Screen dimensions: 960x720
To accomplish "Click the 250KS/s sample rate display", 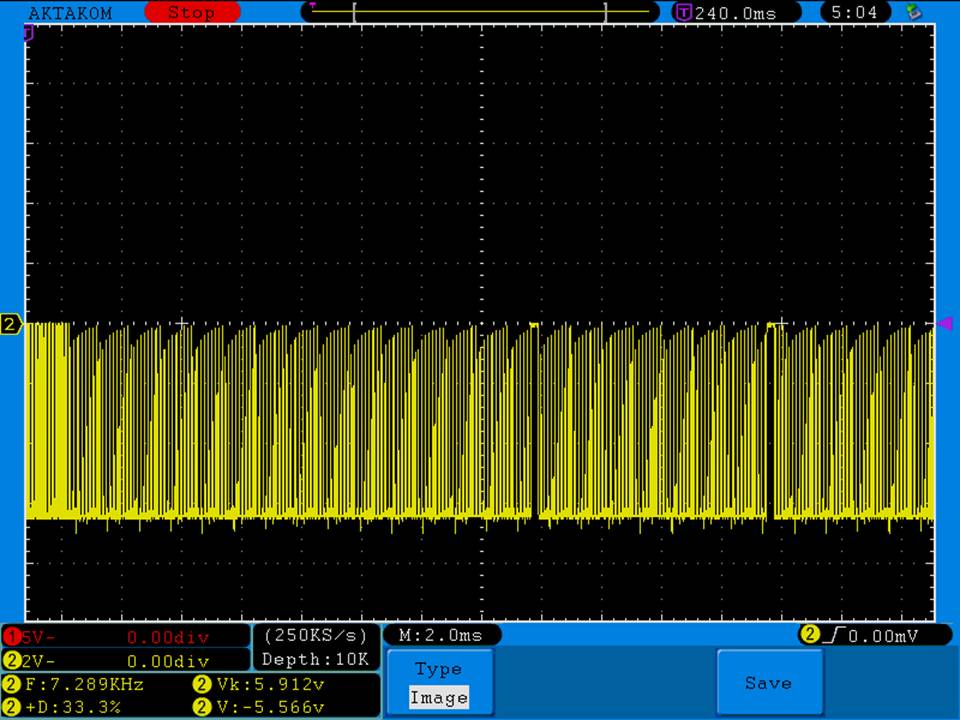I will [316, 635].
